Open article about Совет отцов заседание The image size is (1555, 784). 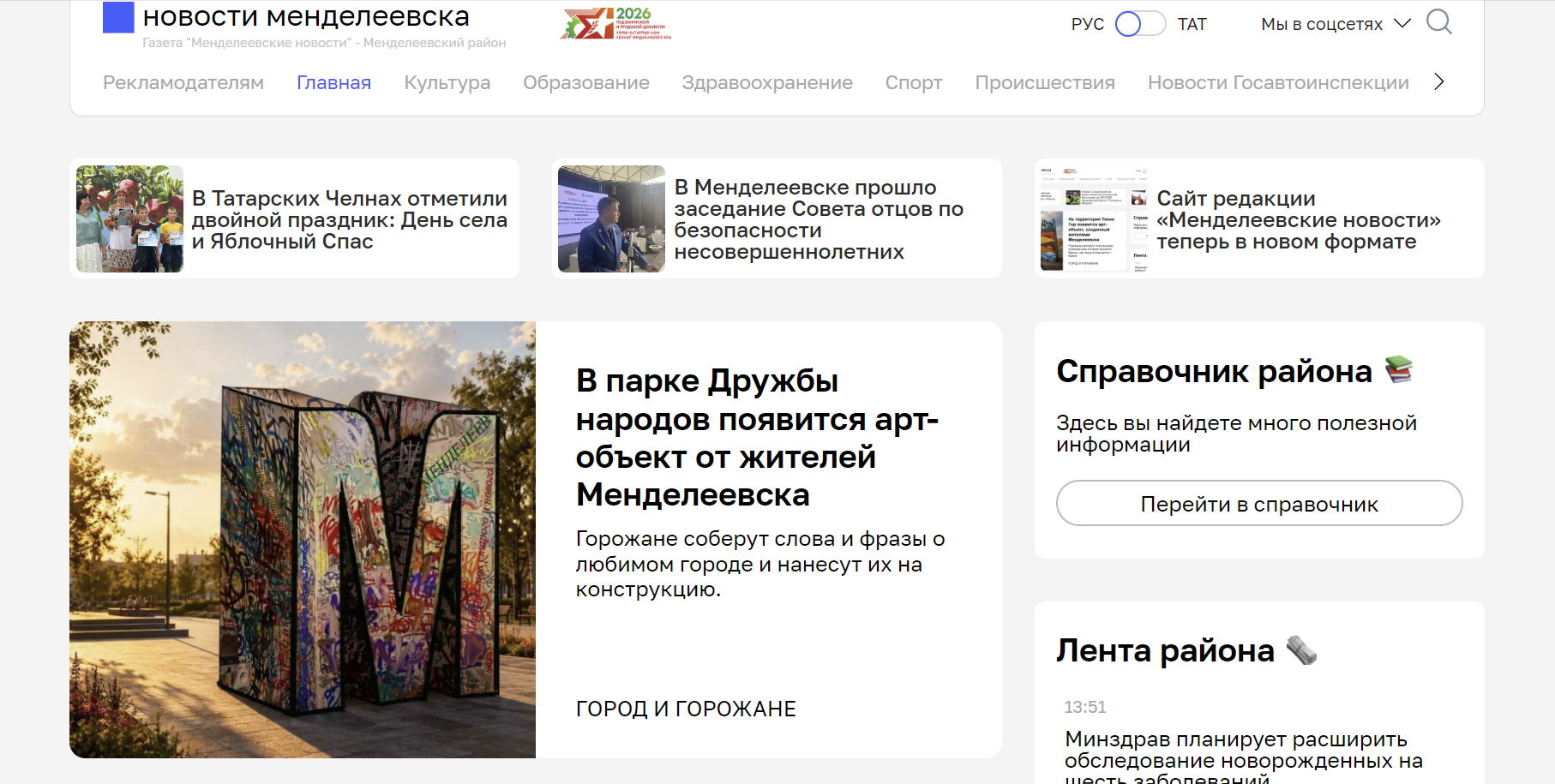(x=819, y=219)
